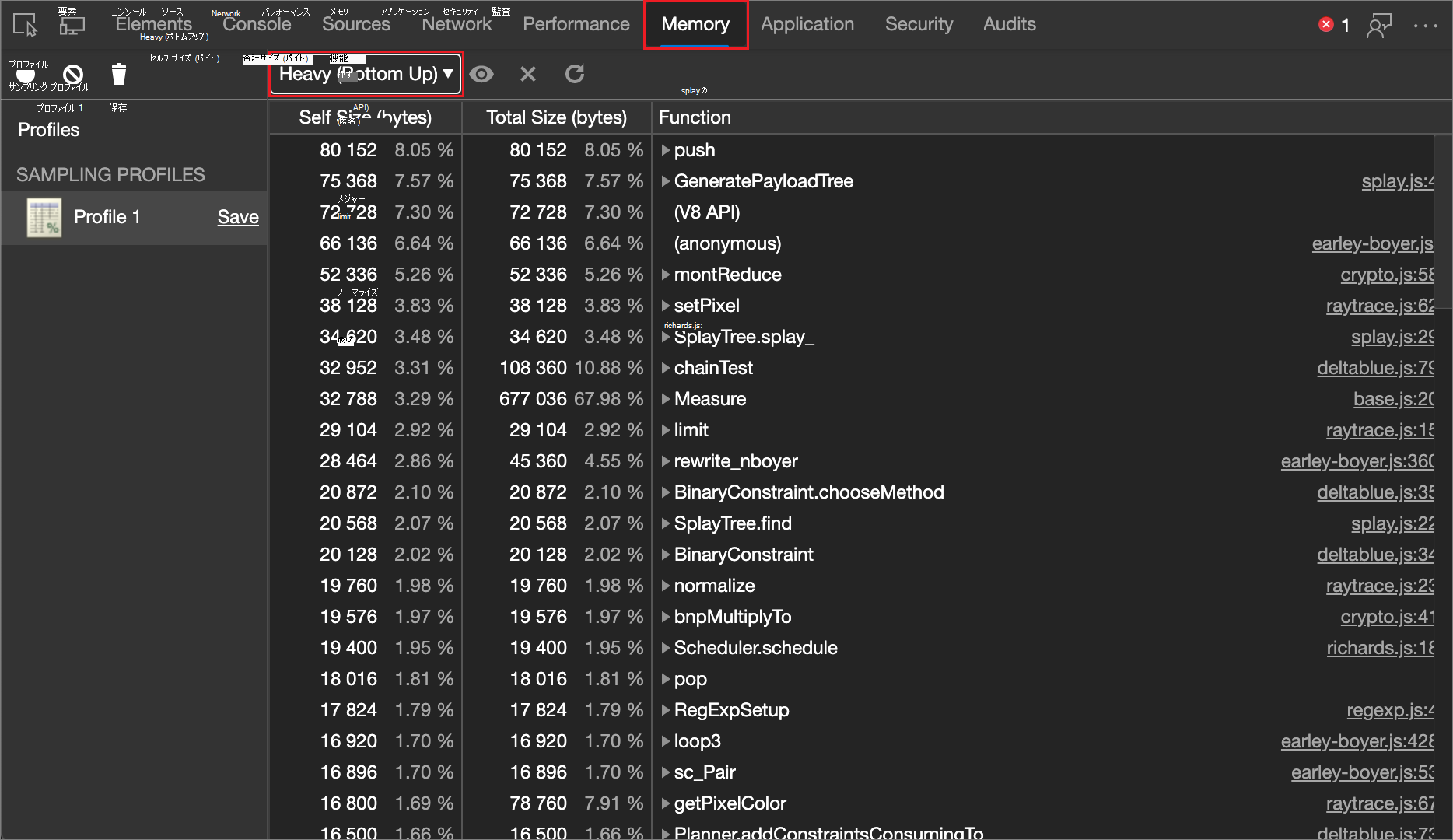Open the DevTools three-dots menu

coord(1426,25)
